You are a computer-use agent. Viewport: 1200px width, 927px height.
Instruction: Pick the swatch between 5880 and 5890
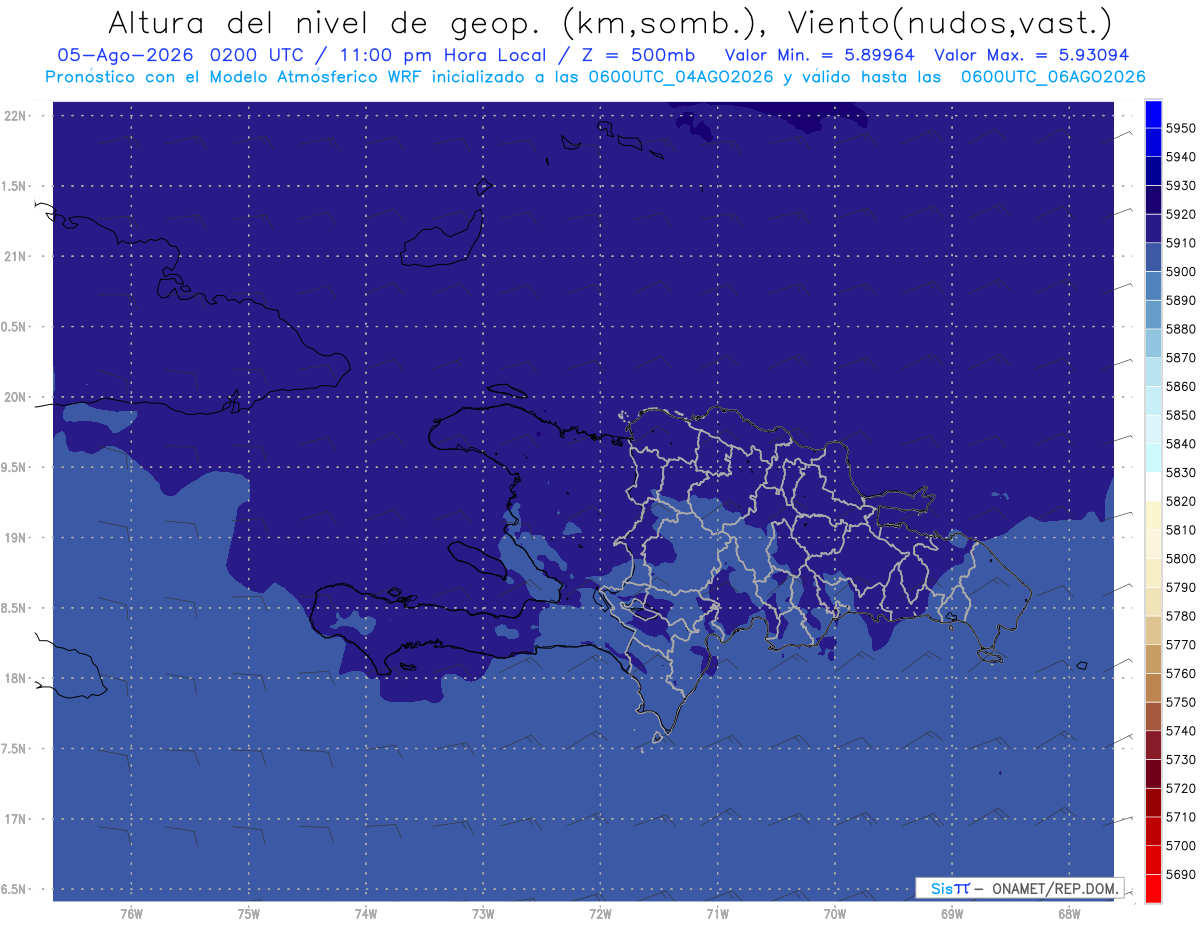click(x=1153, y=315)
